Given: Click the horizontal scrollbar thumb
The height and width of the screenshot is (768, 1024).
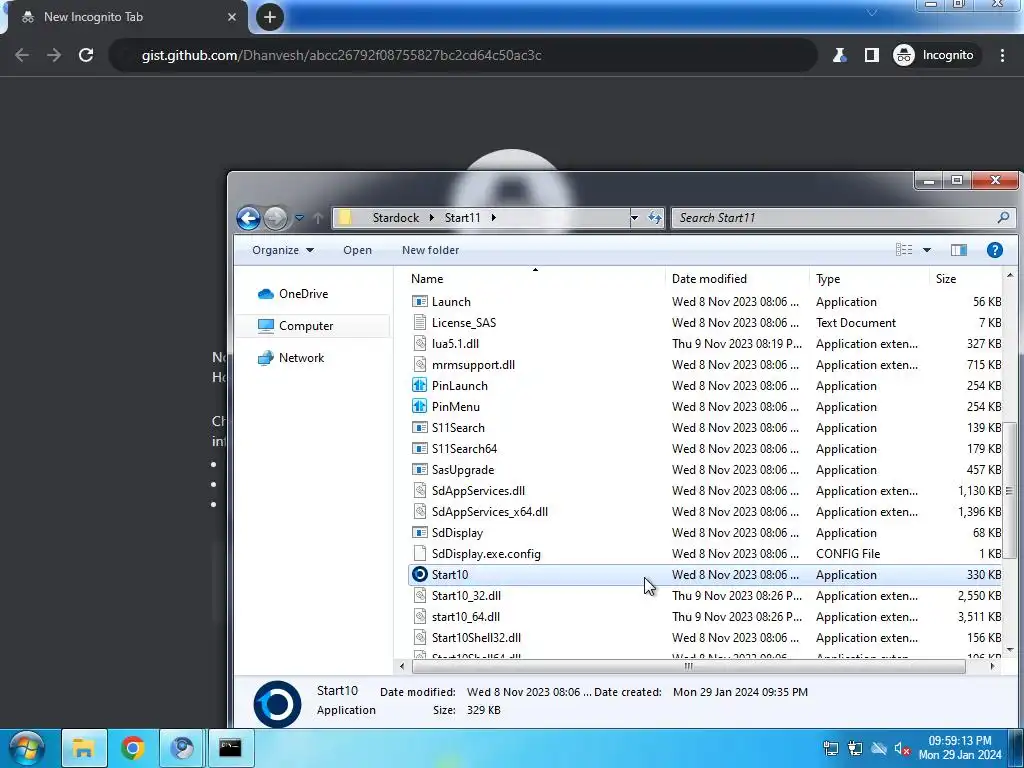Looking at the screenshot, I should (688, 666).
